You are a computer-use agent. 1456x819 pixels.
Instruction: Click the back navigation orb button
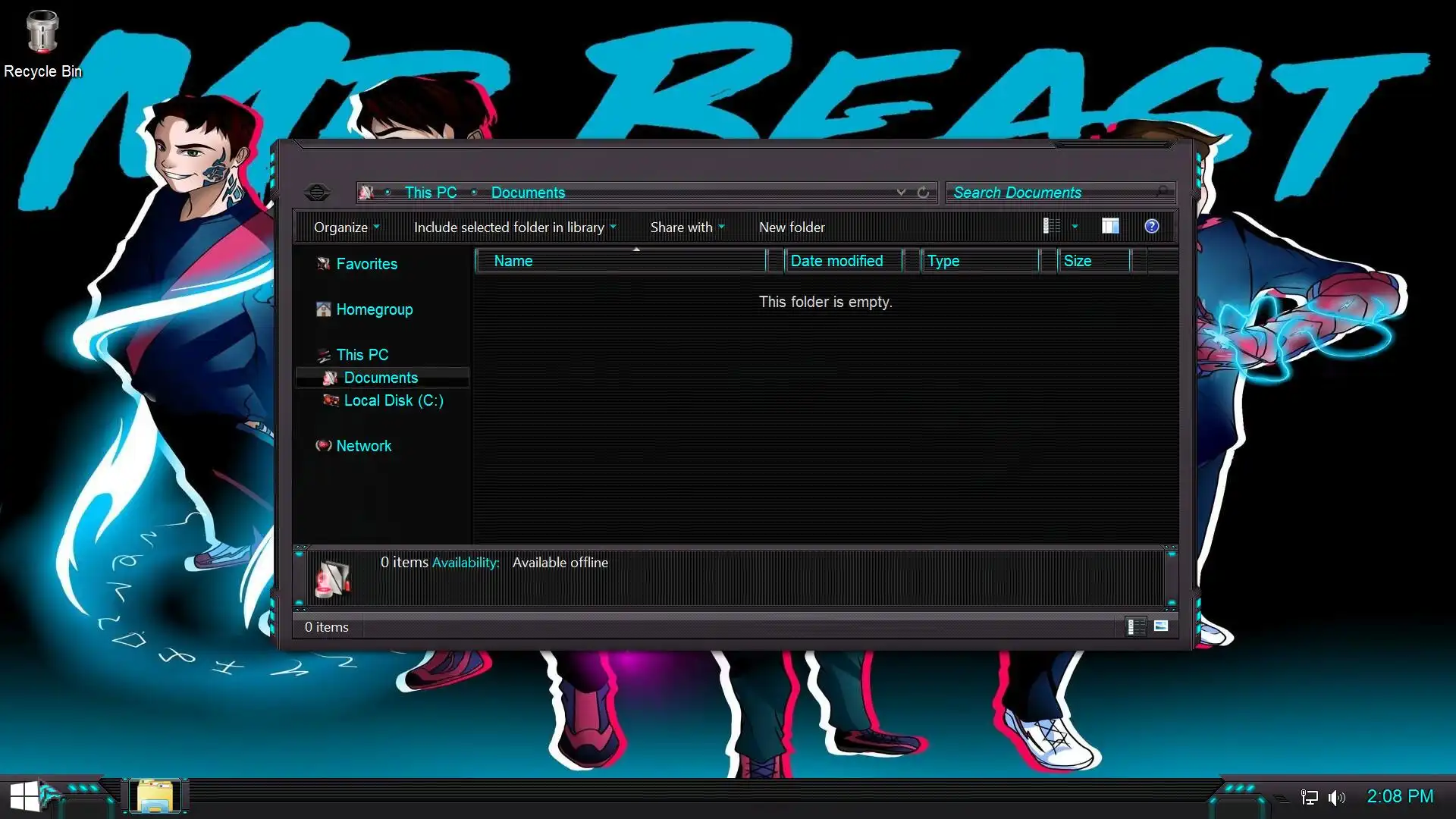tap(317, 193)
